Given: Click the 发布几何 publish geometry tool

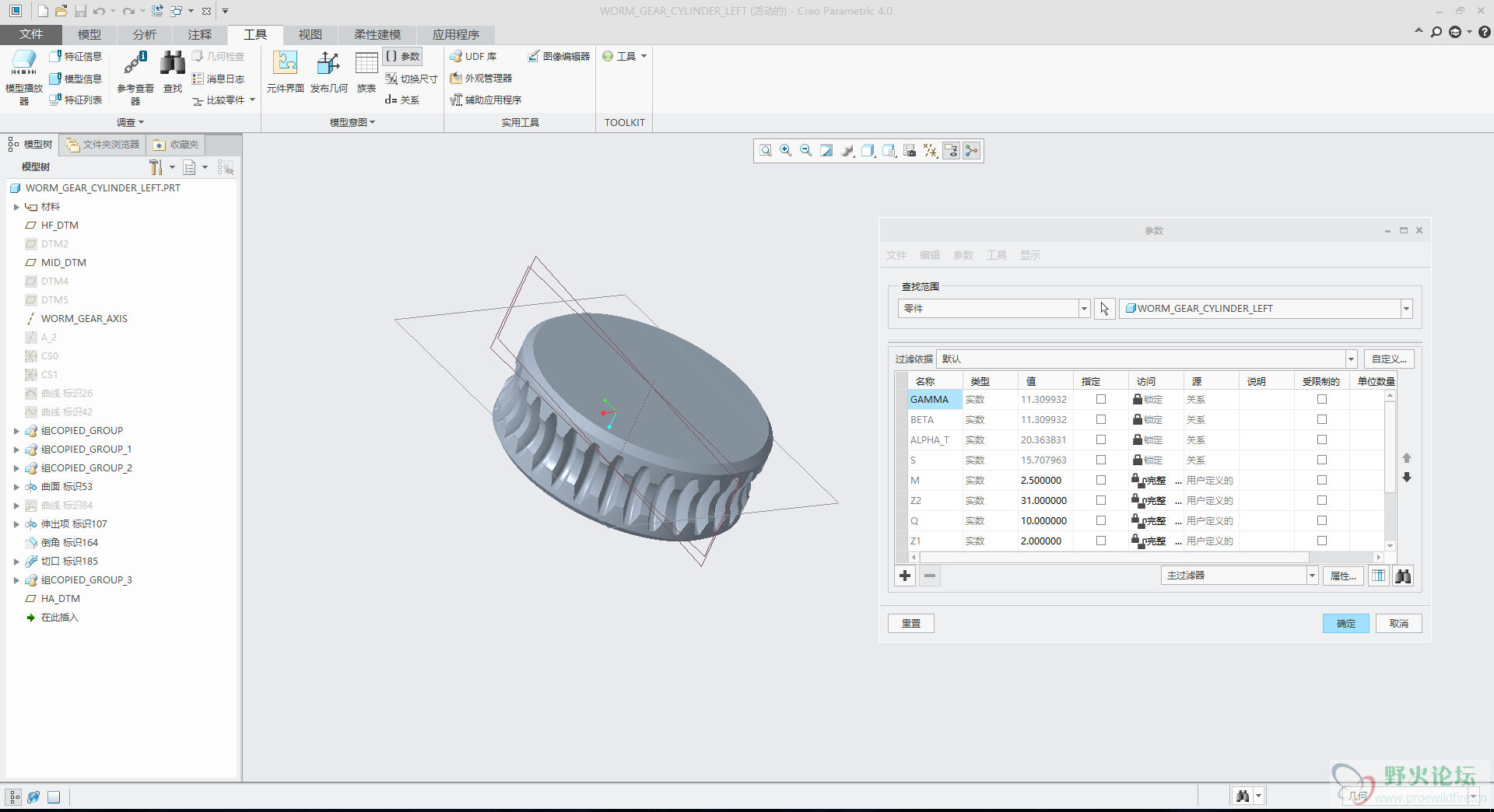Looking at the screenshot, I should coord(328,72).
